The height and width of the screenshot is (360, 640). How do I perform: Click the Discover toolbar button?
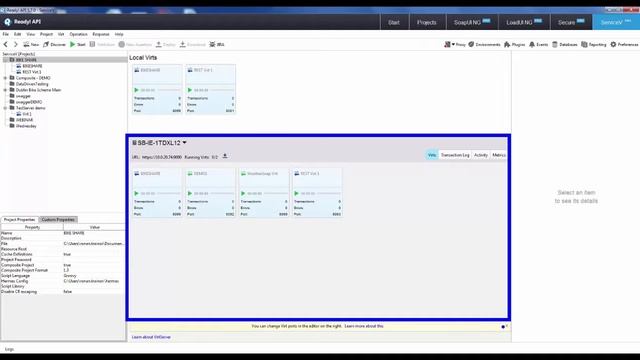tap(54, 44)
